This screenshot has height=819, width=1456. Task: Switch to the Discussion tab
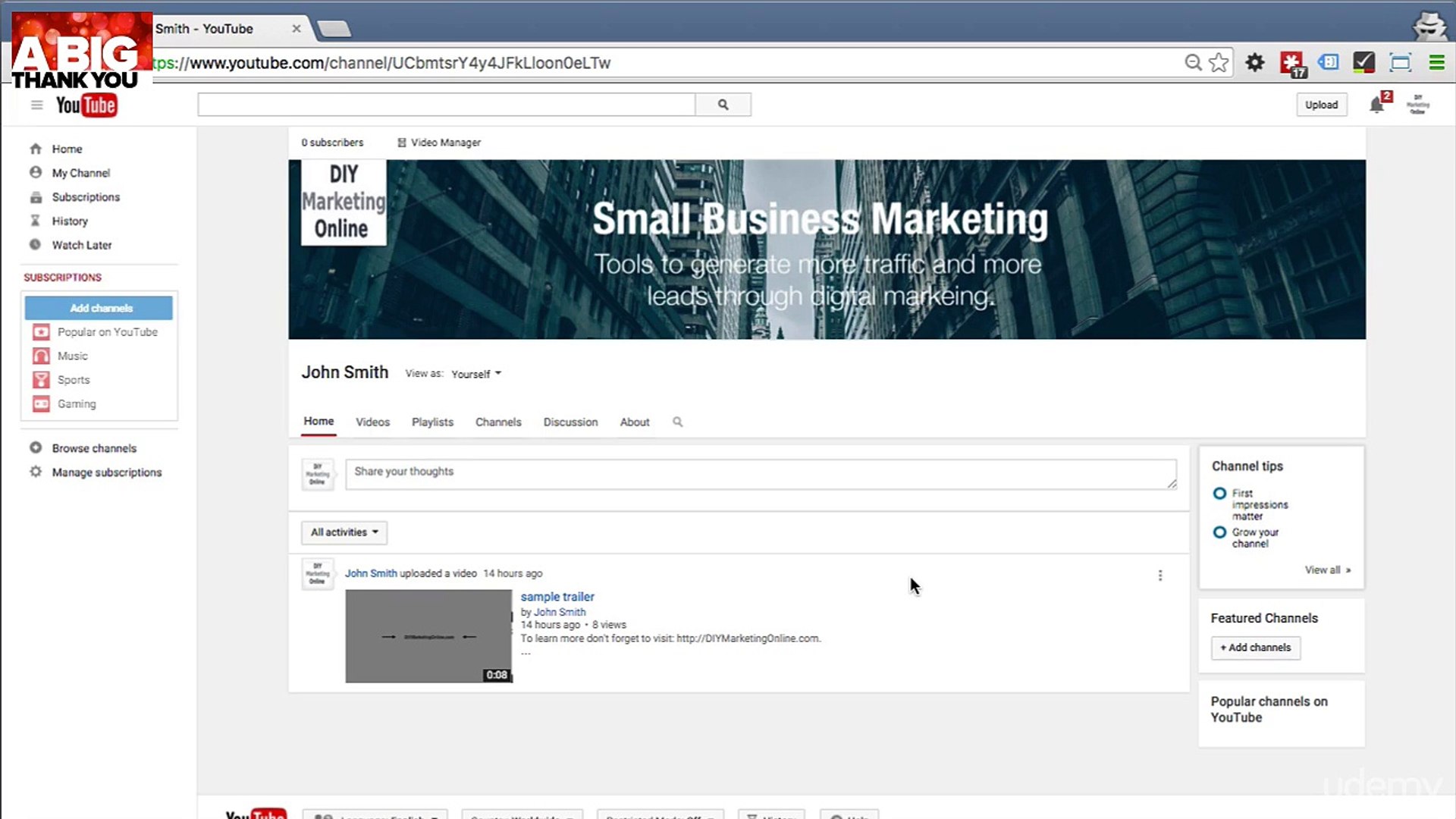tap(570, 422)
